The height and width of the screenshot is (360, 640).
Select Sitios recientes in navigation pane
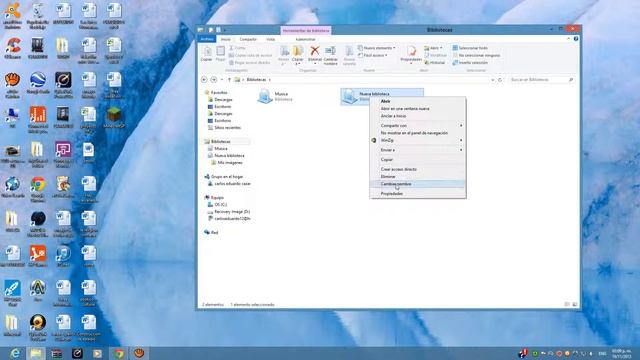tap(224, 128)
